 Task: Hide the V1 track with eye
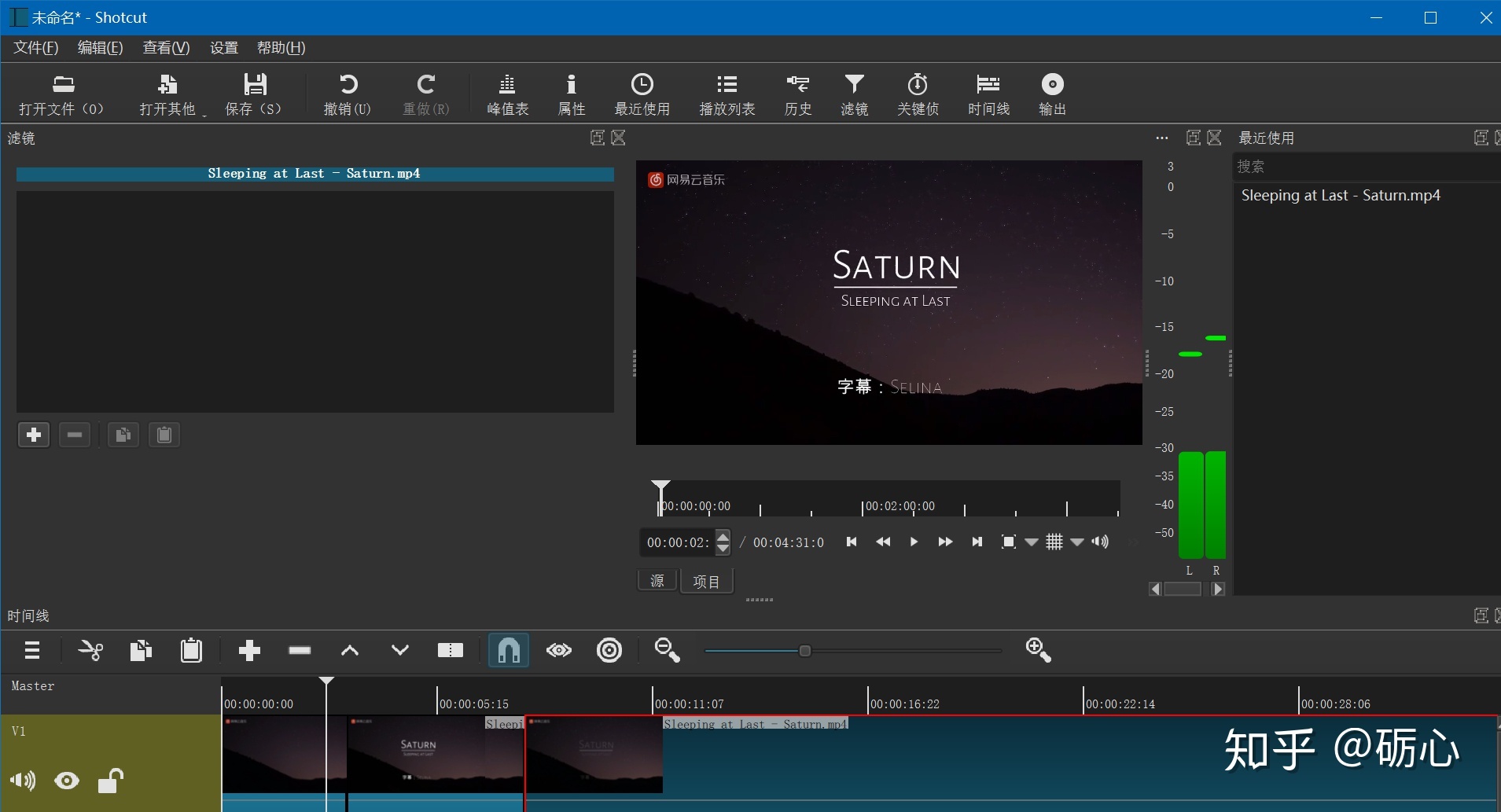pos(67,781)
